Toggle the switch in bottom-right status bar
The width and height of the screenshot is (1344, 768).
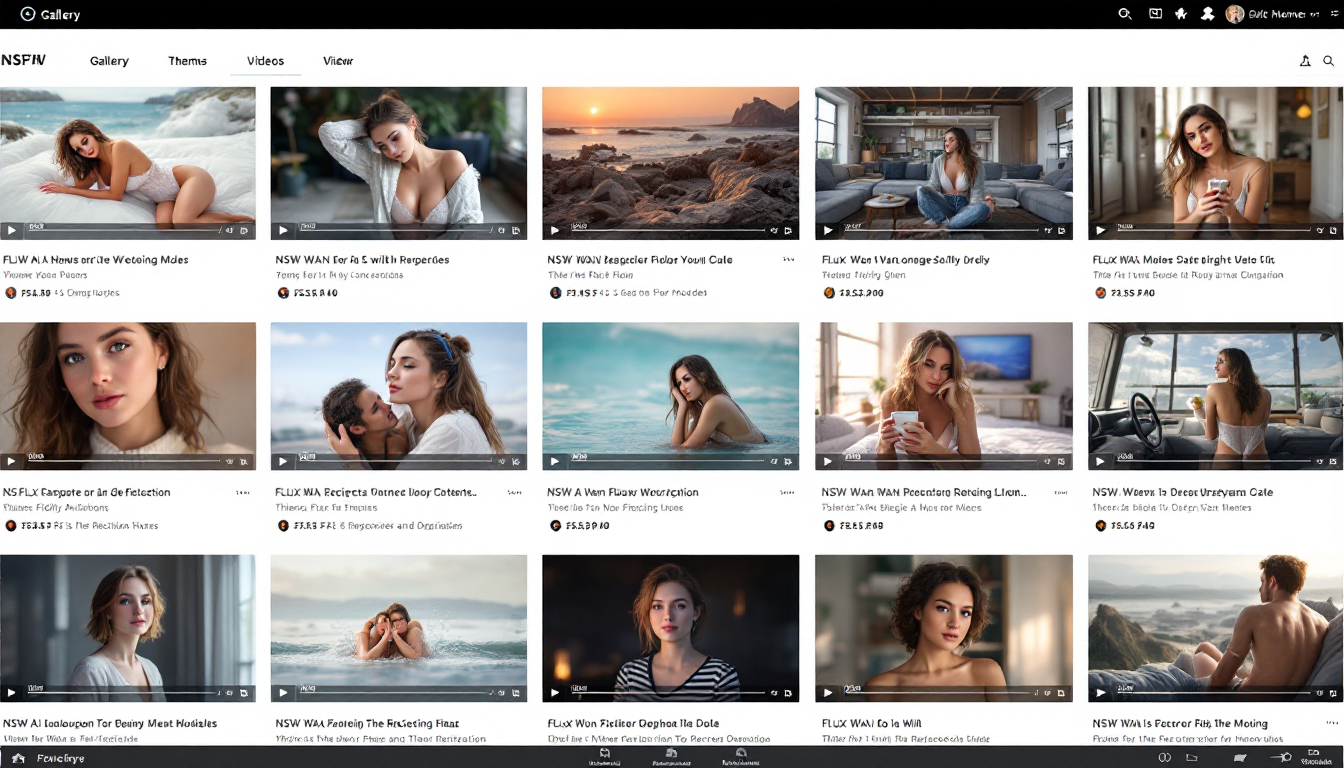pyautogui.click(x=1282, y=758)
